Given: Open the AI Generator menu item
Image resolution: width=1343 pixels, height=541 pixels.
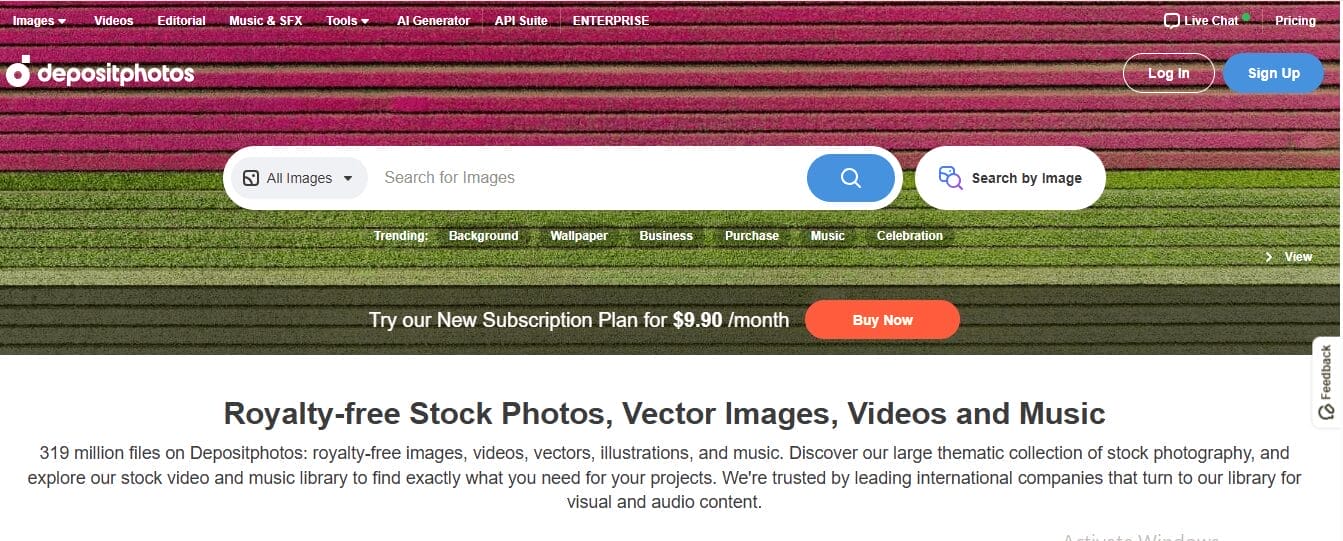Looking at the screenshot, I should pyautogui.click(x=433, y=21).
